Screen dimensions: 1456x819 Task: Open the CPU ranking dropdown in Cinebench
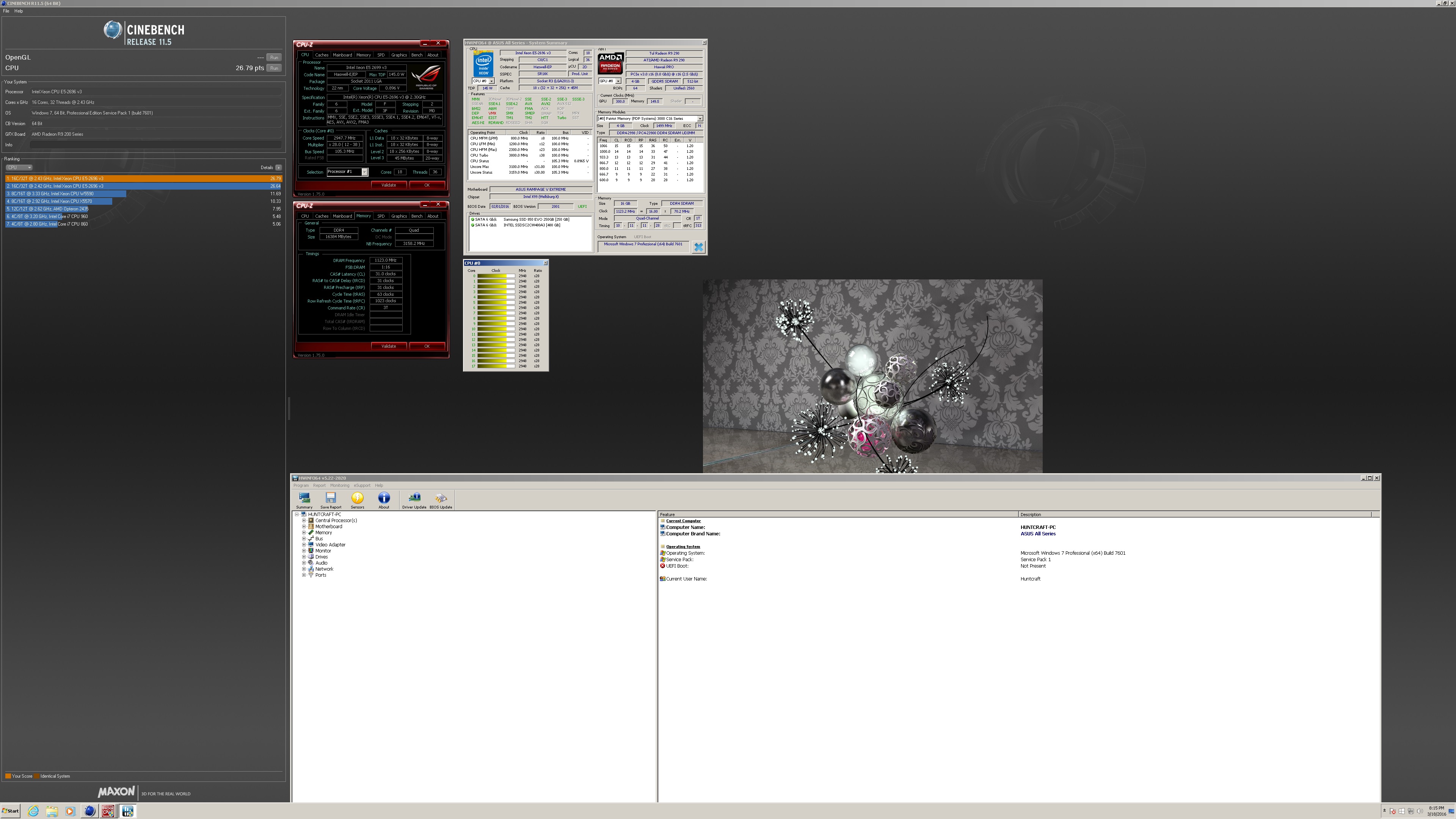(19, 167)
